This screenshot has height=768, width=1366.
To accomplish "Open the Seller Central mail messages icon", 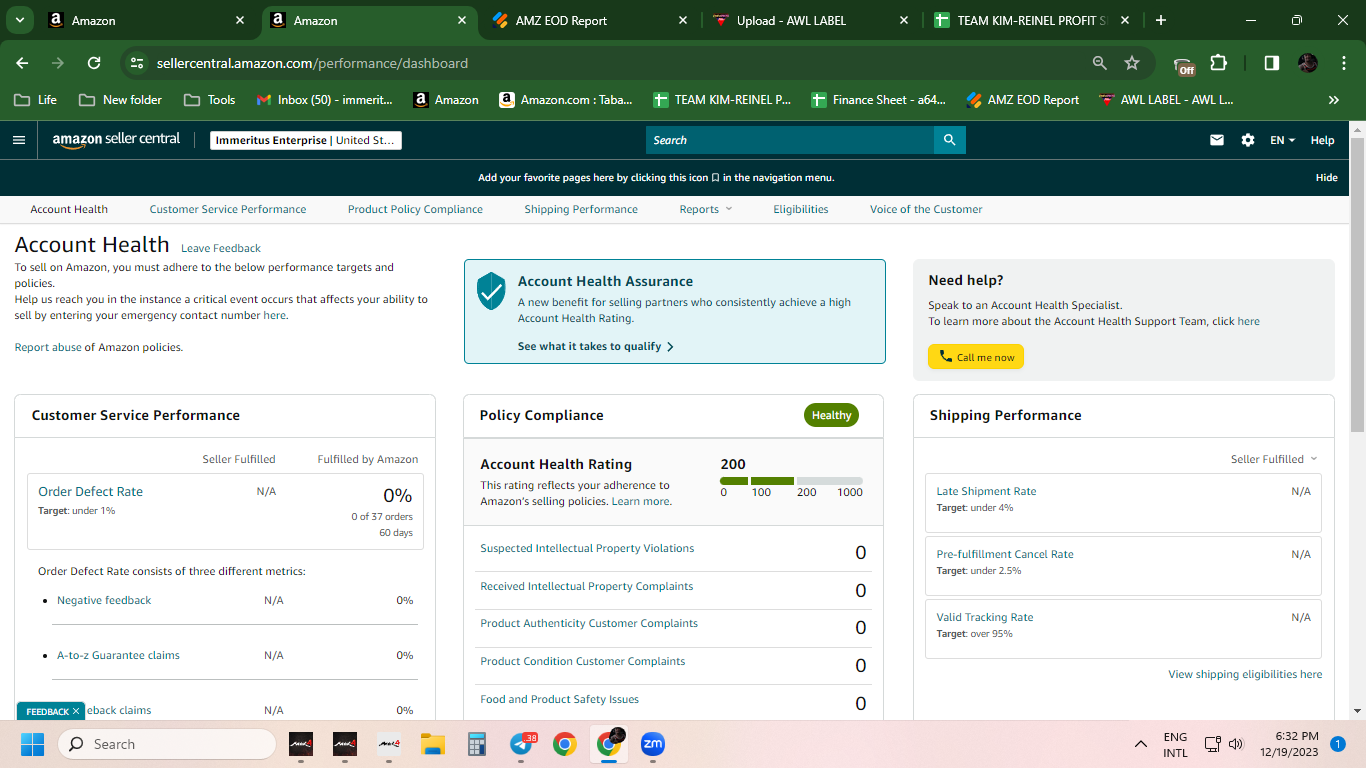I will pyautogui.click(x=1217, y=140).
